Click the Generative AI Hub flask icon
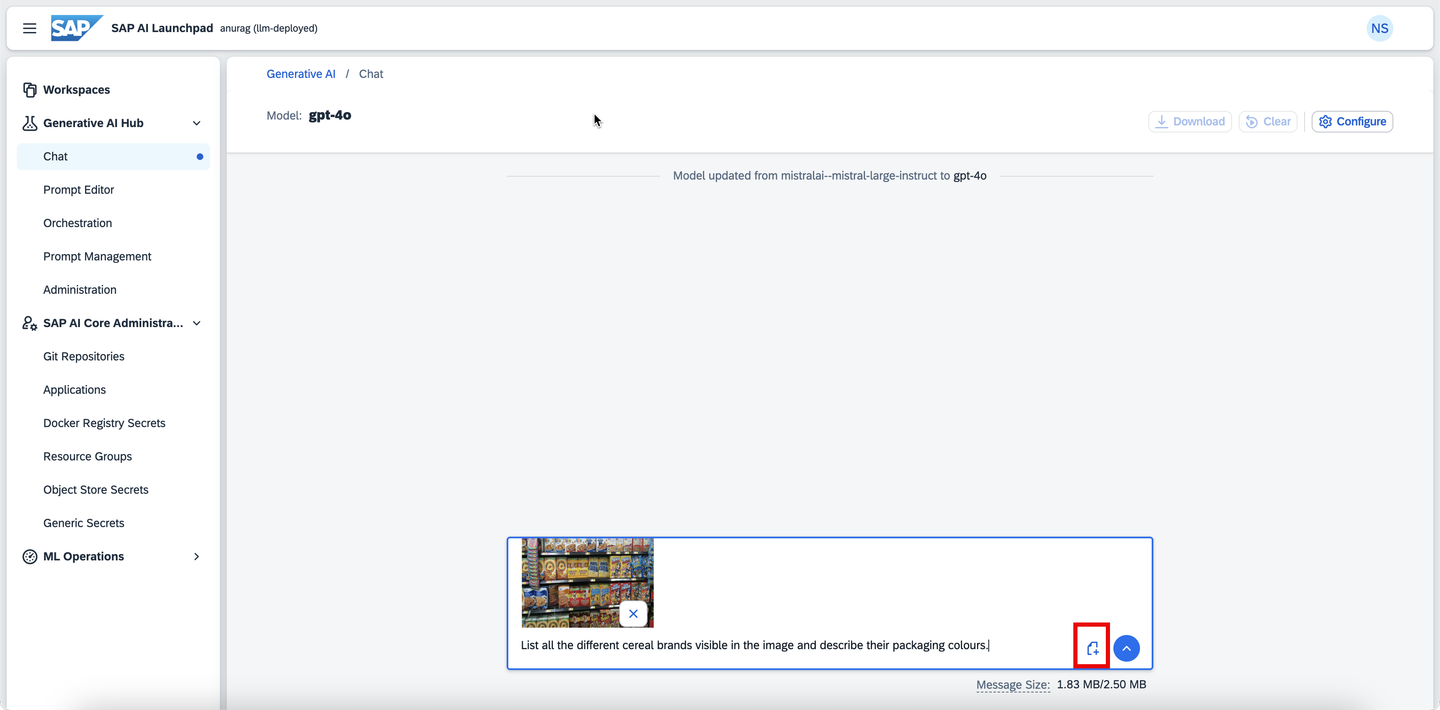This screenshot has width=1440, height=710. [30, 123]
